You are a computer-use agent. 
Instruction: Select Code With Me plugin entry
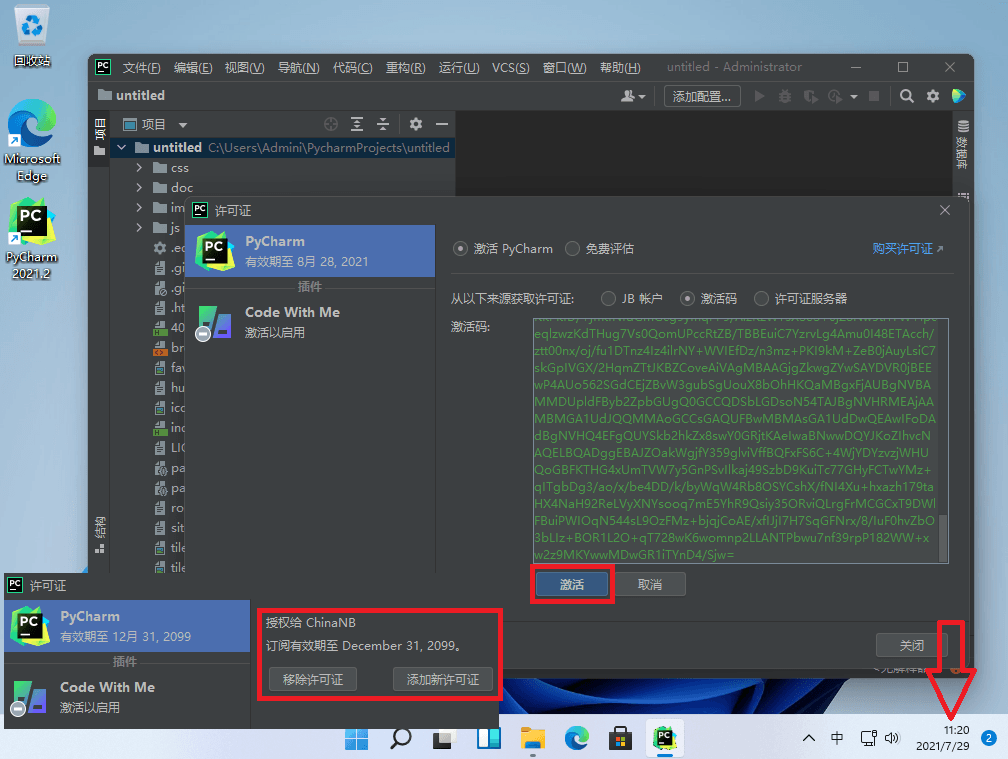pyautogui.click(x=310, y=322)
